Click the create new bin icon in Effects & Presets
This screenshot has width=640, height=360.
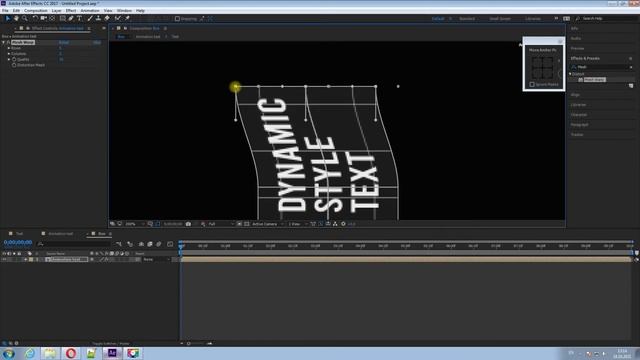click(x=631, y=86)
